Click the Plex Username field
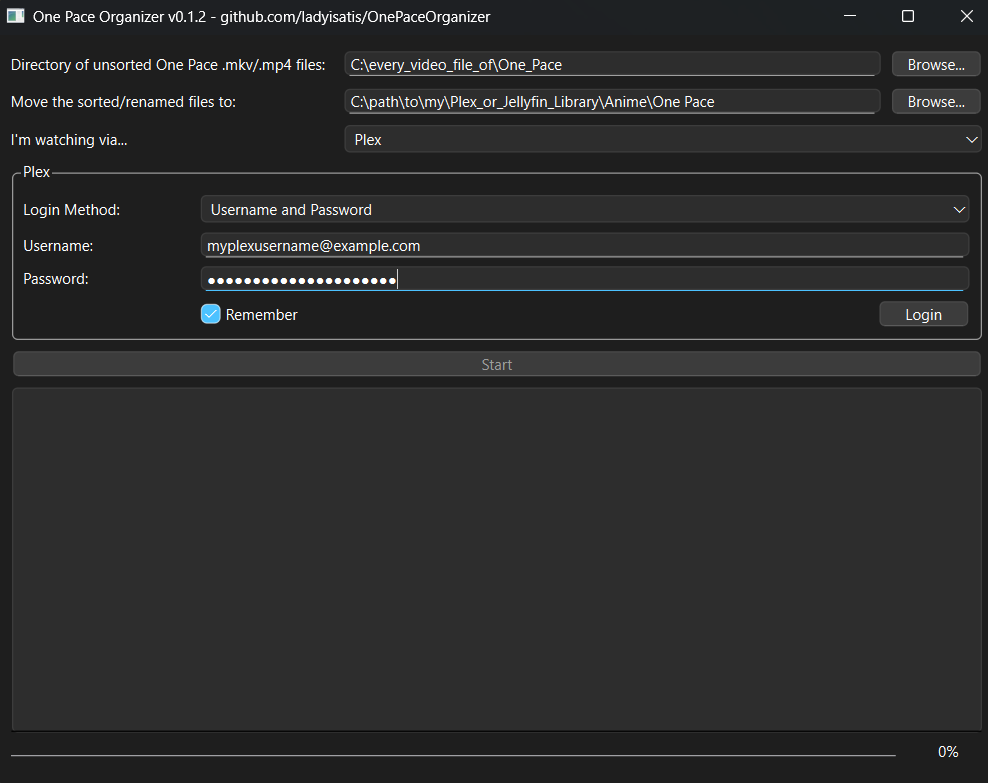 point(585,245)
